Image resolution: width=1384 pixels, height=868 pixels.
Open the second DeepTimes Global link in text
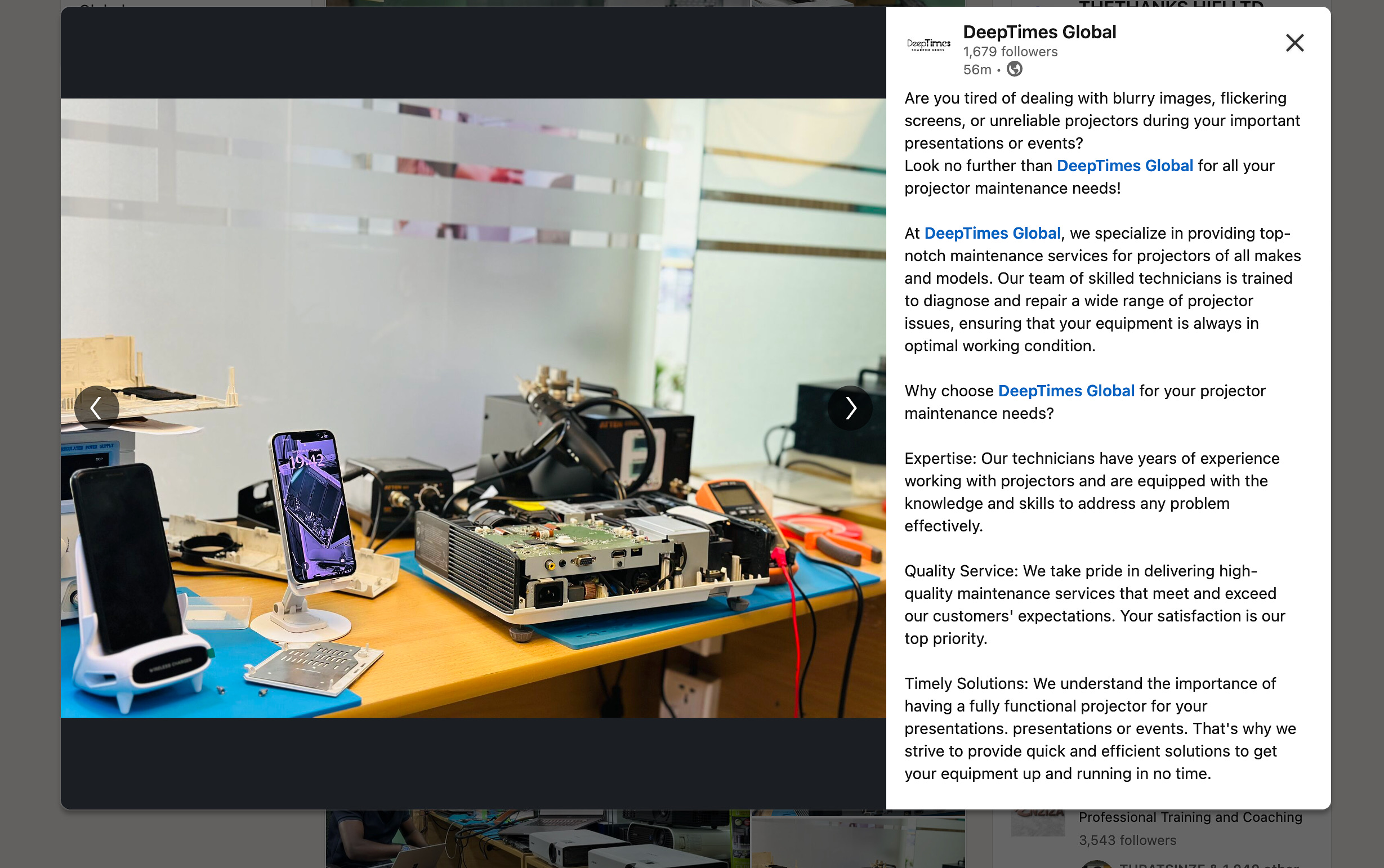click(x=992, y=233)
